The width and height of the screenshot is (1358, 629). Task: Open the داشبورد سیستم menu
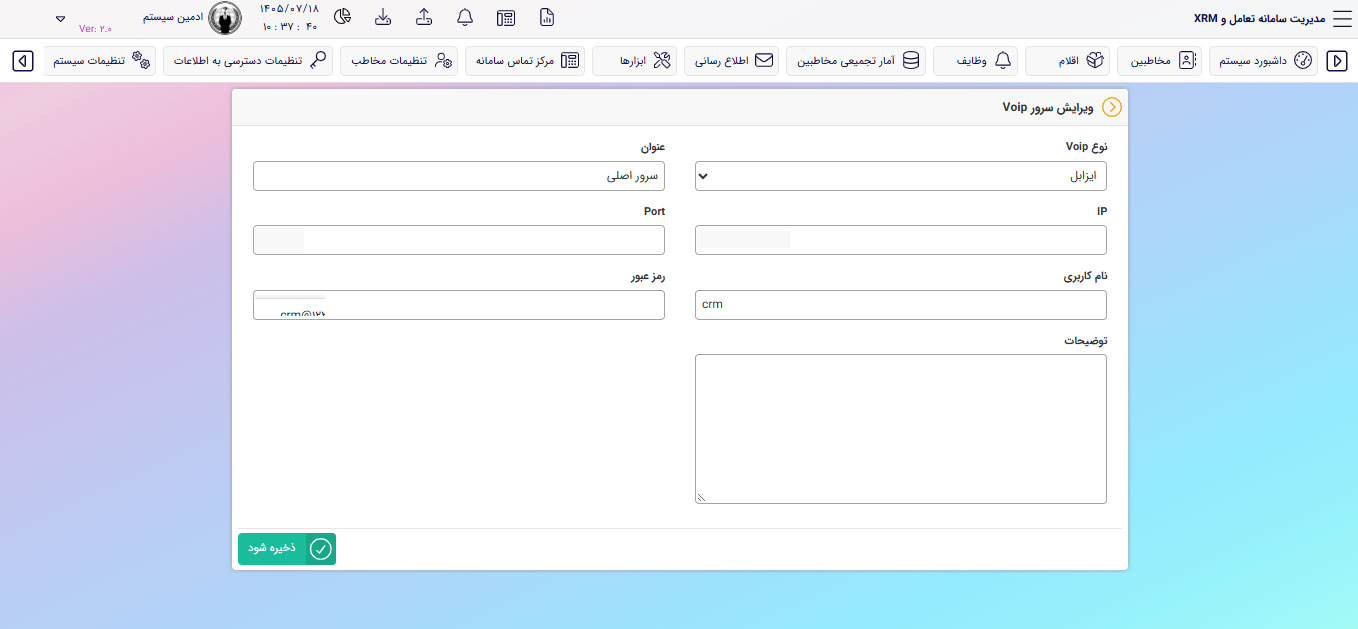[1264, 61]
